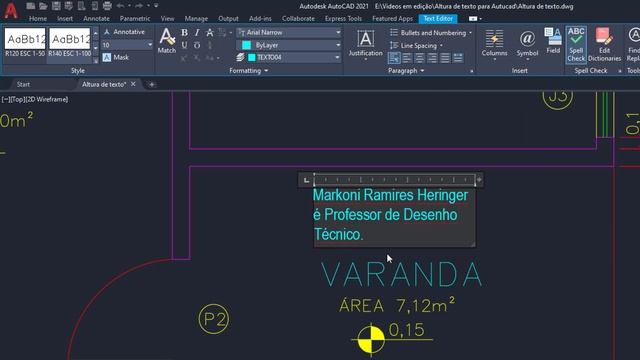Image resolution: width=640 pixels, height=360 pixels.
Task: Open the Line Spacing dropdown
Action: coord(416,45)
